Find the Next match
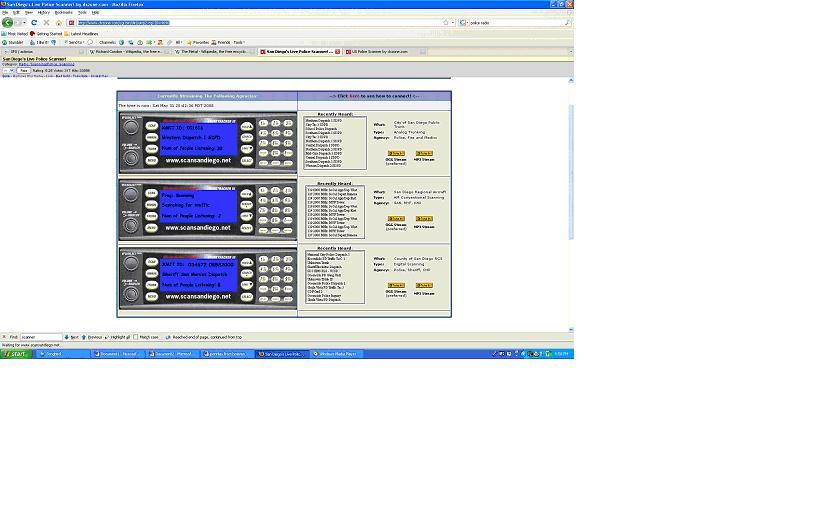 click(72, 337)
